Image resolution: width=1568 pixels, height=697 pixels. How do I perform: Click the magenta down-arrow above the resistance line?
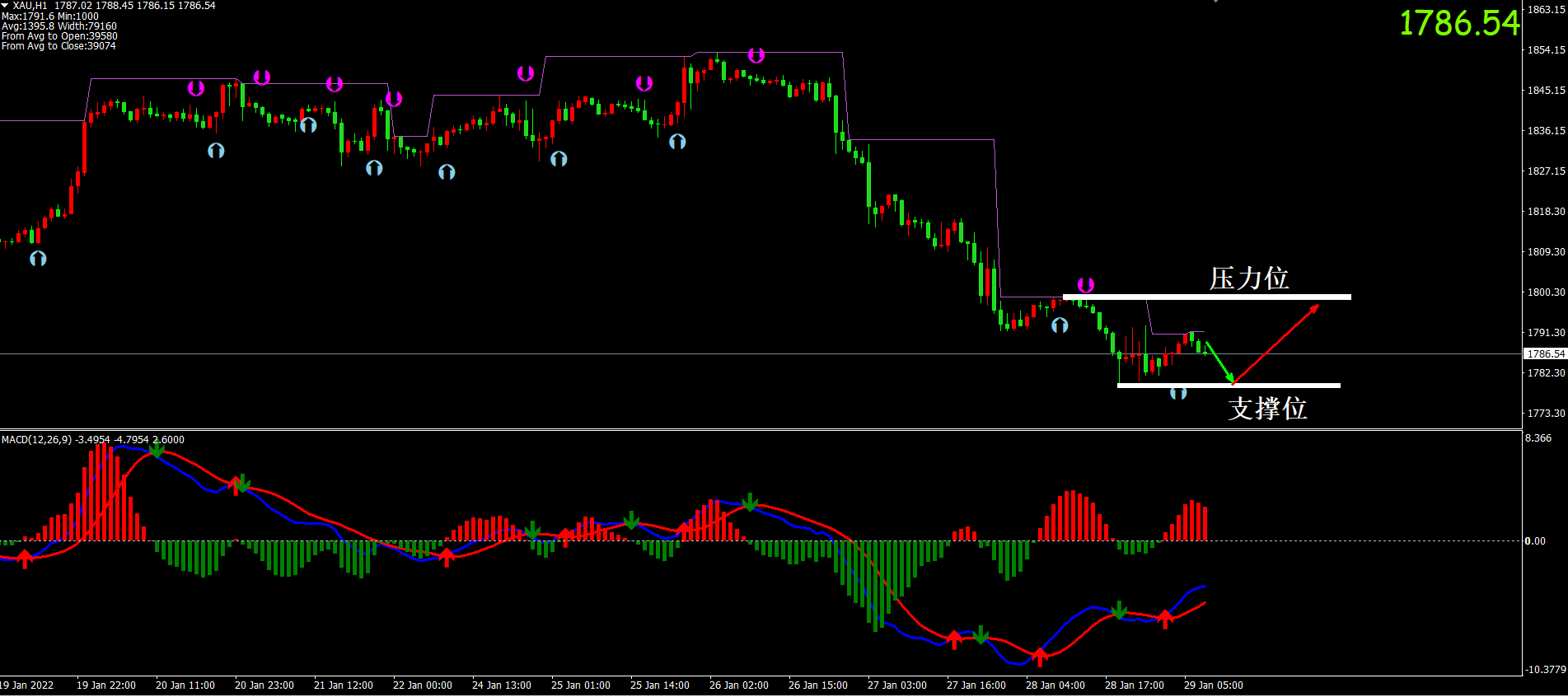coord(1086,285)
